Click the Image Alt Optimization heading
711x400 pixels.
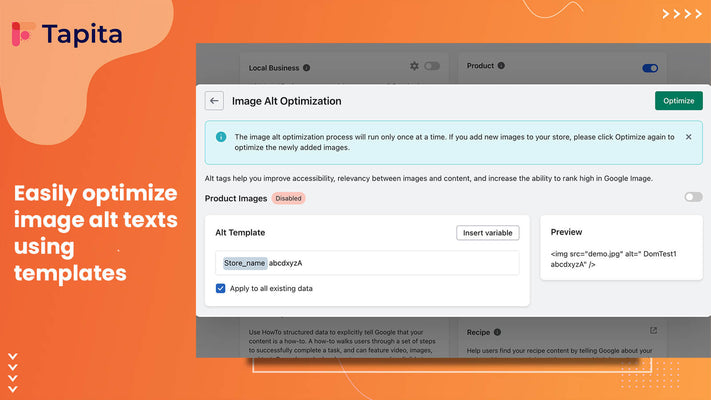click(x=286, y=101)
